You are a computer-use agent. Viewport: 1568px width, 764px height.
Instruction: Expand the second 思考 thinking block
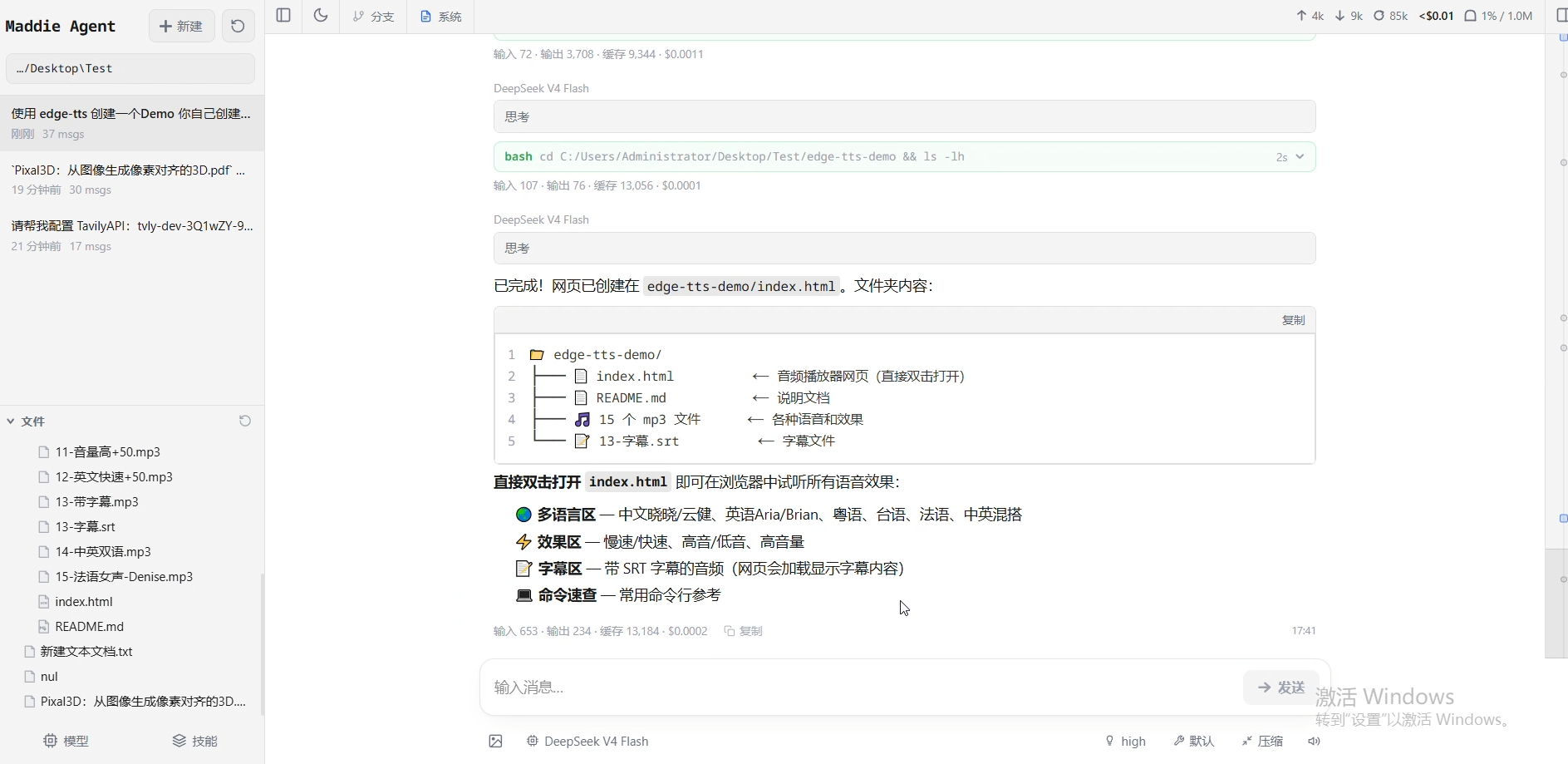(904, 248)
